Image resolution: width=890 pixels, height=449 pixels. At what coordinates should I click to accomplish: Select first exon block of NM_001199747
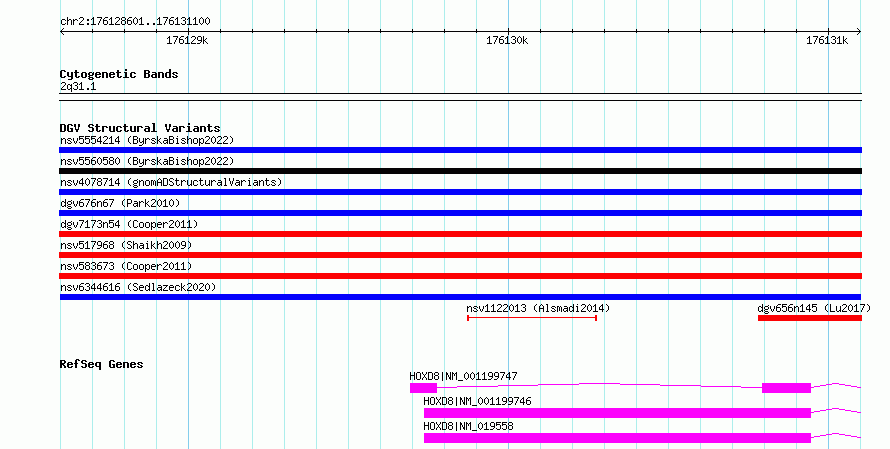(423, 388)
